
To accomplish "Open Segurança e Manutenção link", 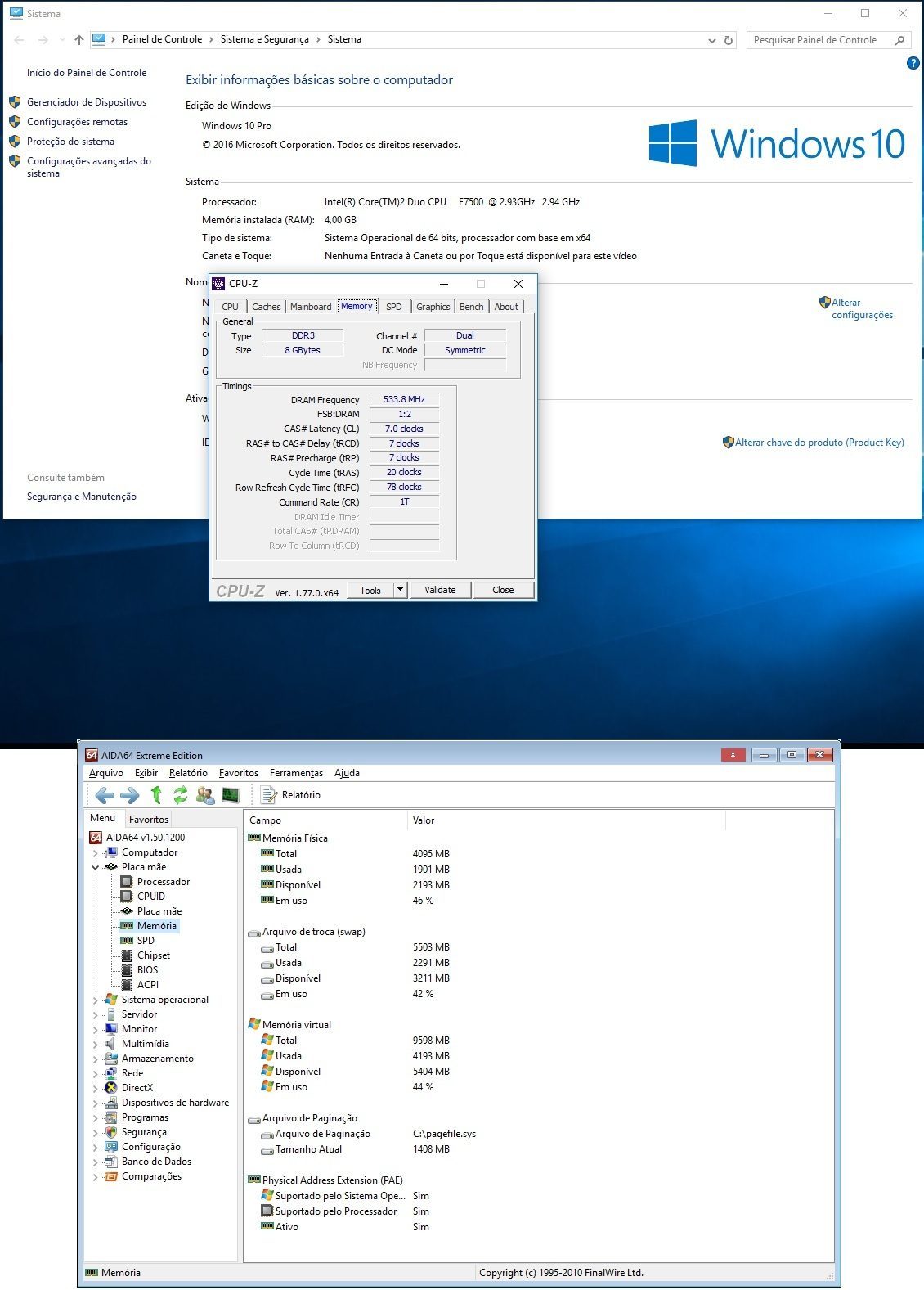I will point(82,497).
